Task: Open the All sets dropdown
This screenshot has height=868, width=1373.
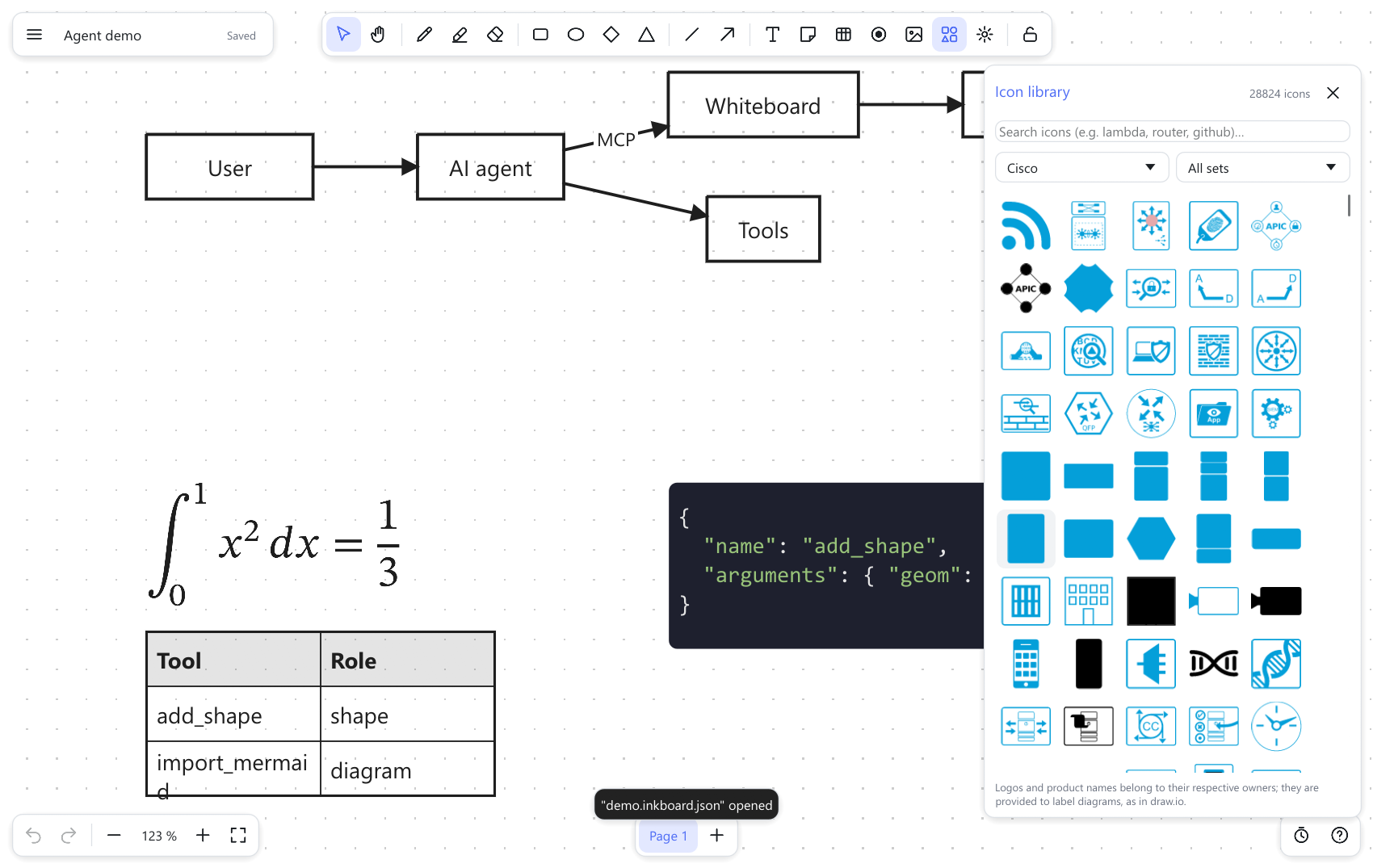Action: (1262, 167)
